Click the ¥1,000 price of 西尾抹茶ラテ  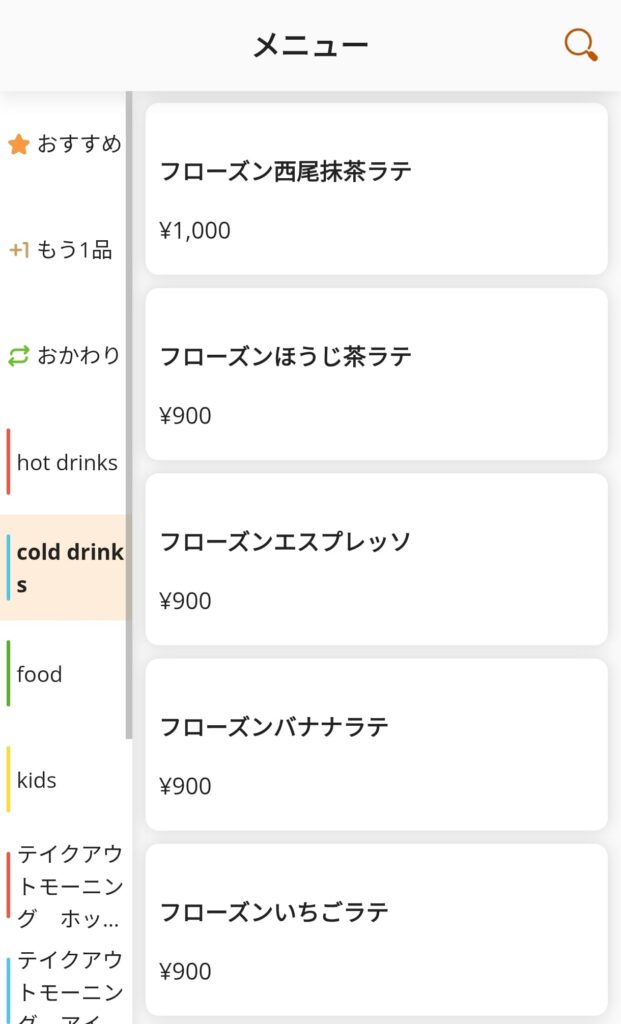(x=195, y=231)
